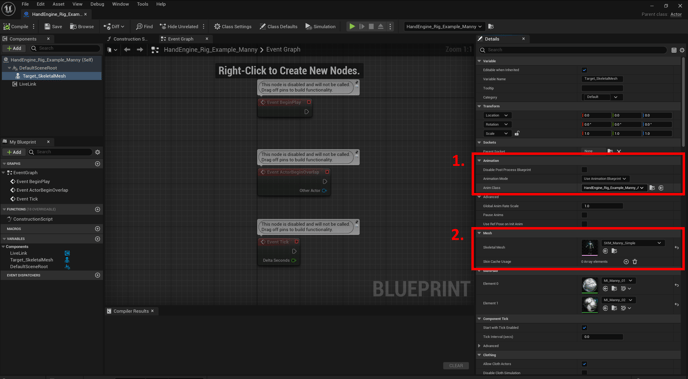The height and width of the screenshot is (379, 688).
Task: Click Add button in My Blueprint panel
Action: (14, 152)
